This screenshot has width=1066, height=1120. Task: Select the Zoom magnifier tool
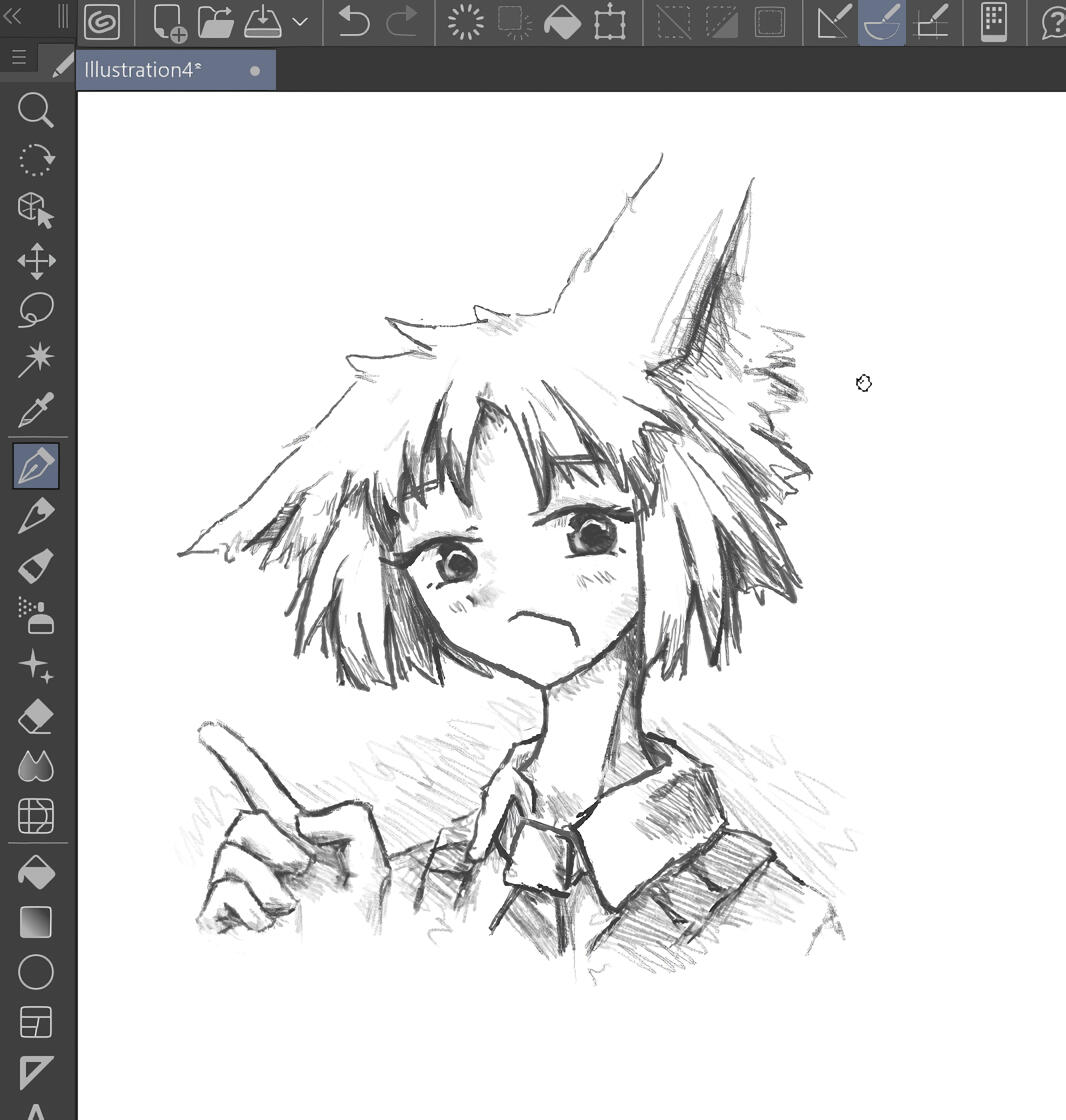point(36,110)
